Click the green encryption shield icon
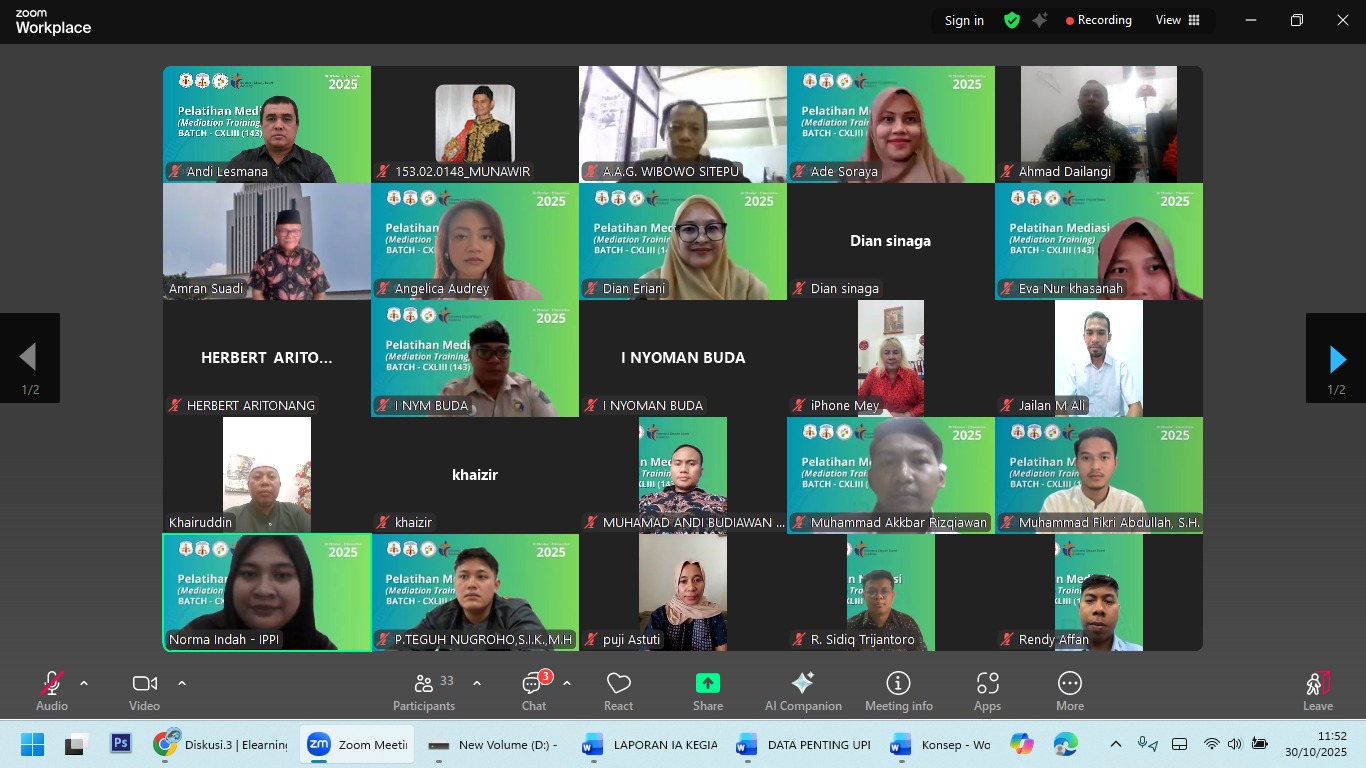 (x=1012, y=20)
